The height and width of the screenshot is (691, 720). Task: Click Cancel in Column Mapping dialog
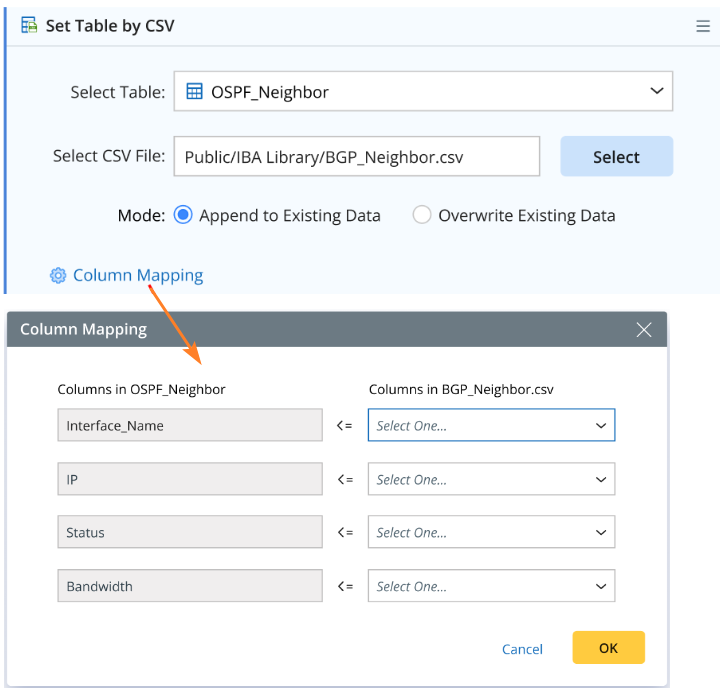[x=522, y=649]
